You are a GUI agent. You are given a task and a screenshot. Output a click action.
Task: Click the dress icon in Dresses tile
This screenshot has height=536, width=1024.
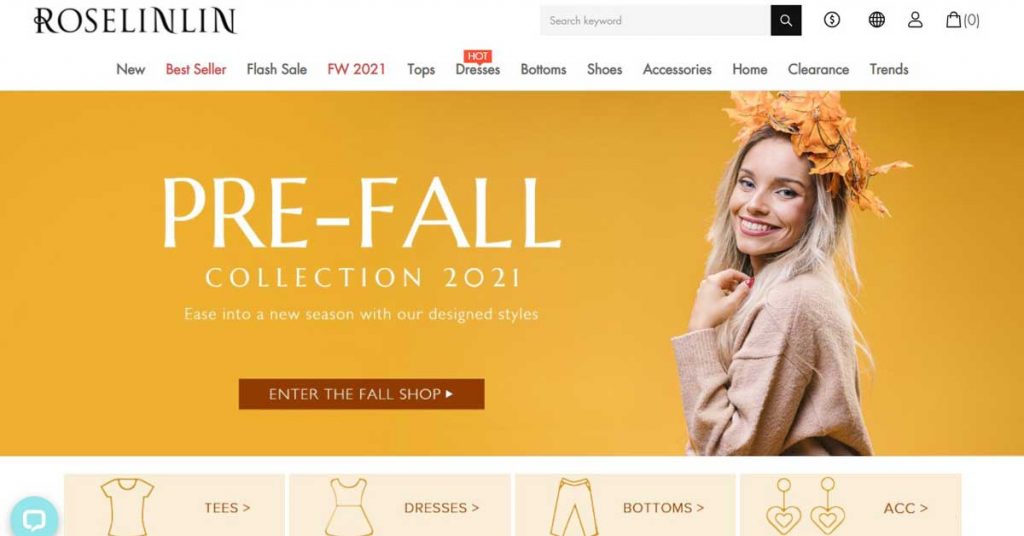349,507
